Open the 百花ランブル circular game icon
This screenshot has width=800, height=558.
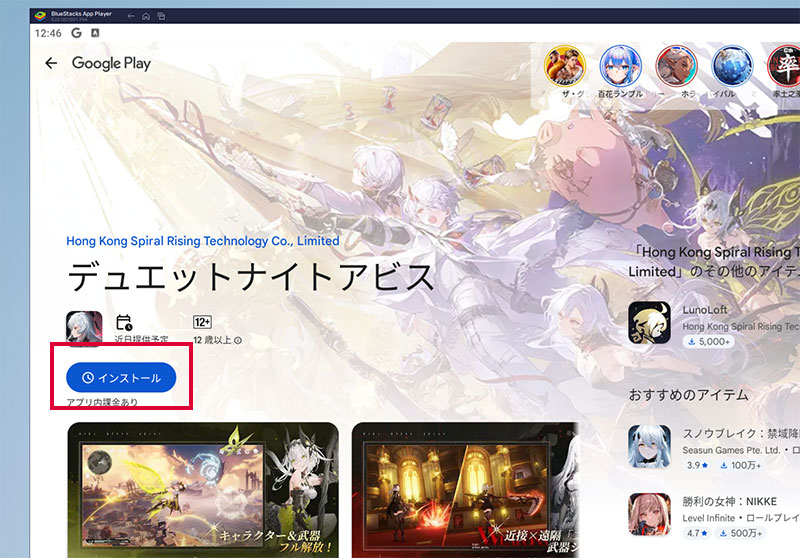[x=620, y=68]
